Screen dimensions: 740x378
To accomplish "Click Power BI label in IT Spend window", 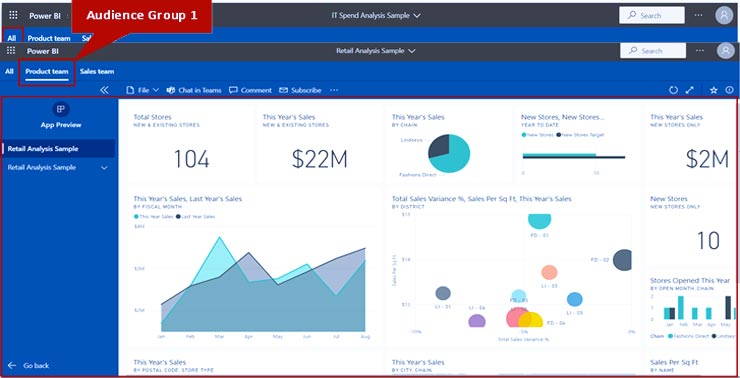I will [45, 16].
